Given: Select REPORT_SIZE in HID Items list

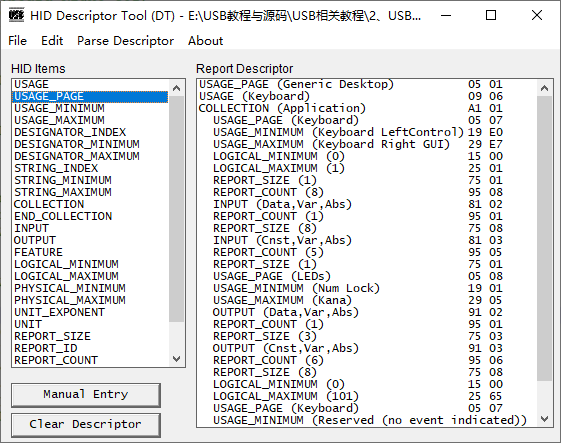Looking at the screenshot, I should (x=90, y=336).
